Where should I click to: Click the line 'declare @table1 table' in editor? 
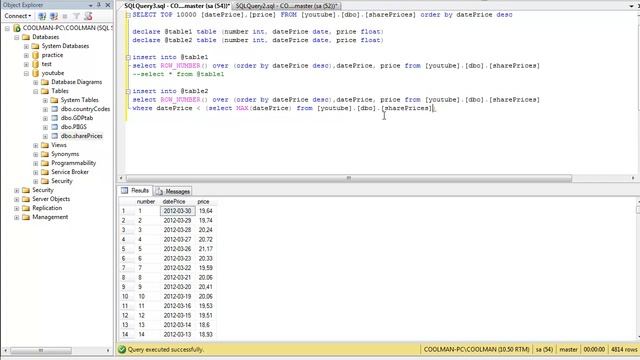[x=258, y=31]
